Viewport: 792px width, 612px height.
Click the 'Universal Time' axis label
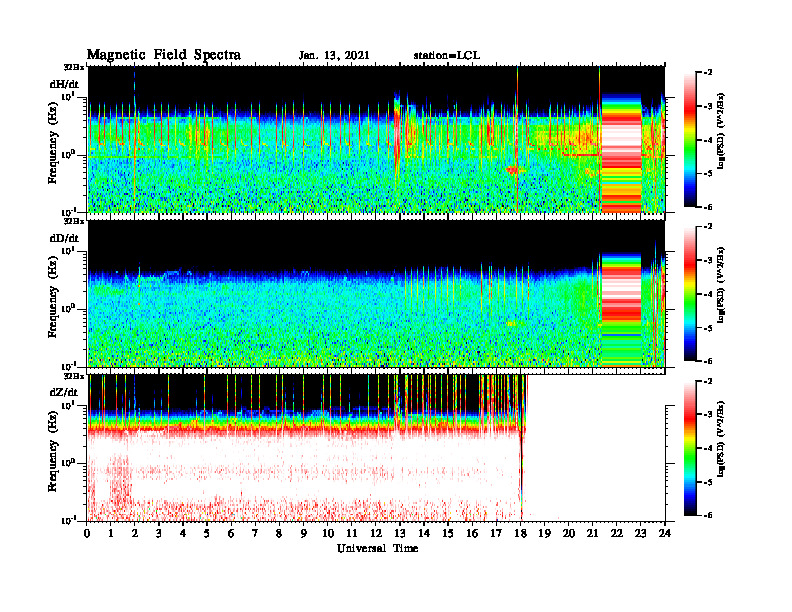coord(377,548)
